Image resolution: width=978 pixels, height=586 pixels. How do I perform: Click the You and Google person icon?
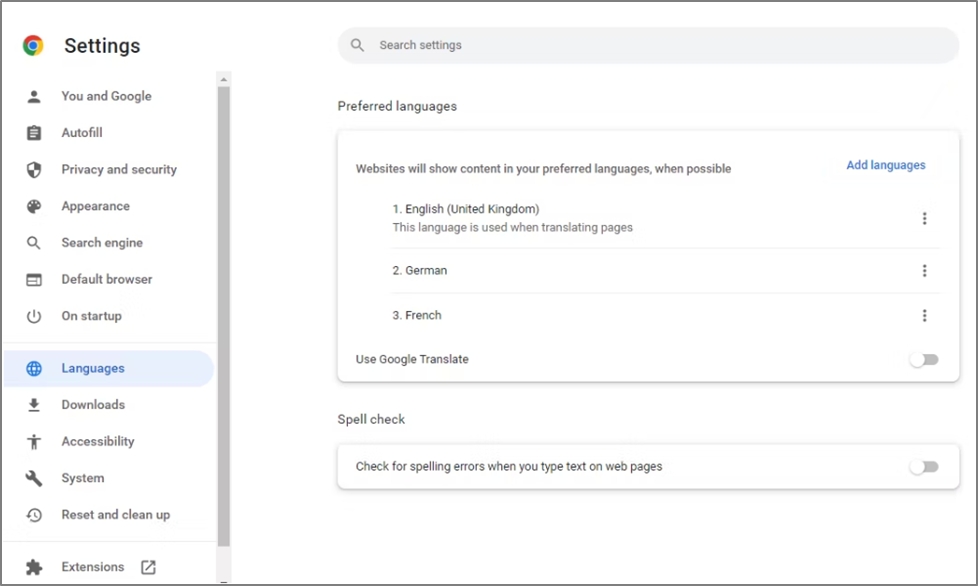pos(34,96)
